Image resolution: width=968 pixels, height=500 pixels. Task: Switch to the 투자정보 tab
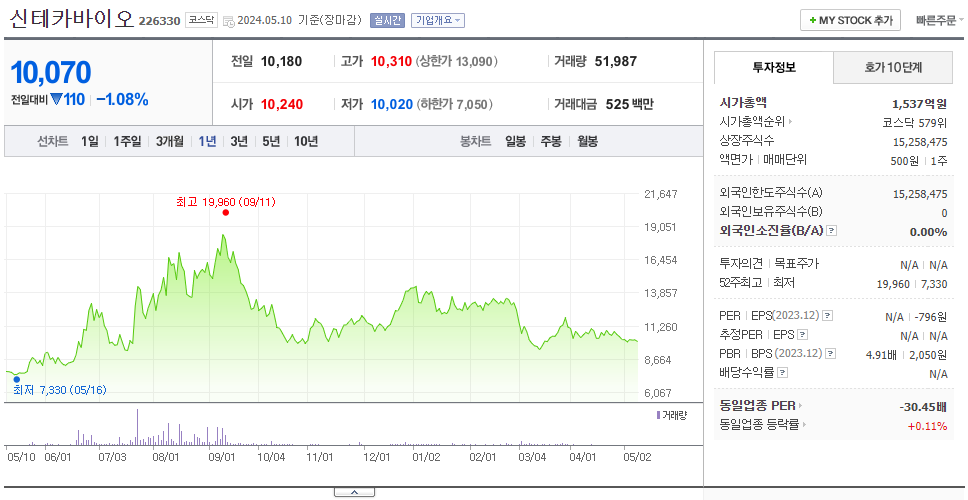point(774,67)
